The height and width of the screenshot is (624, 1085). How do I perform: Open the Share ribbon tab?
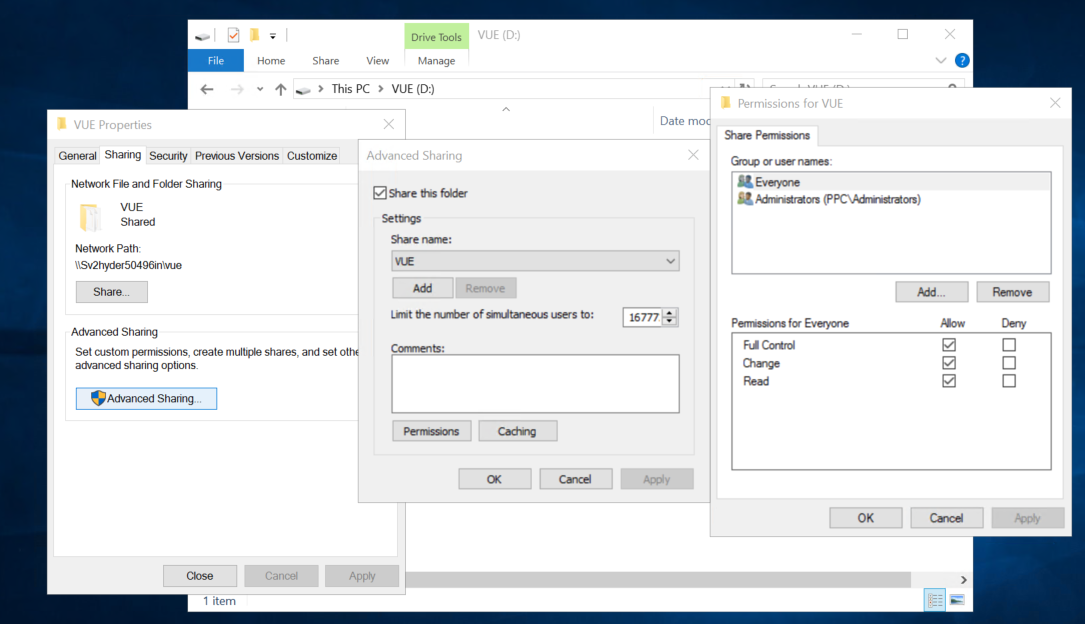point(325,61)
